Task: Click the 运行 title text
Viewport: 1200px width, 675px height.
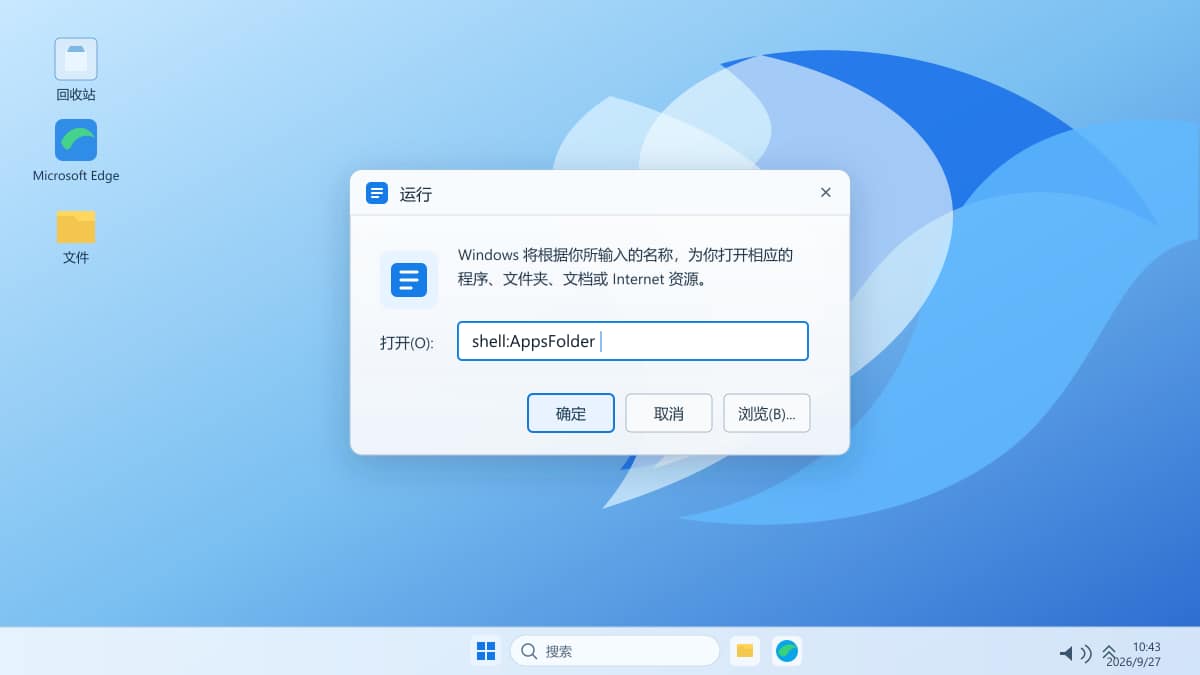Action: [x=416, y=194]
